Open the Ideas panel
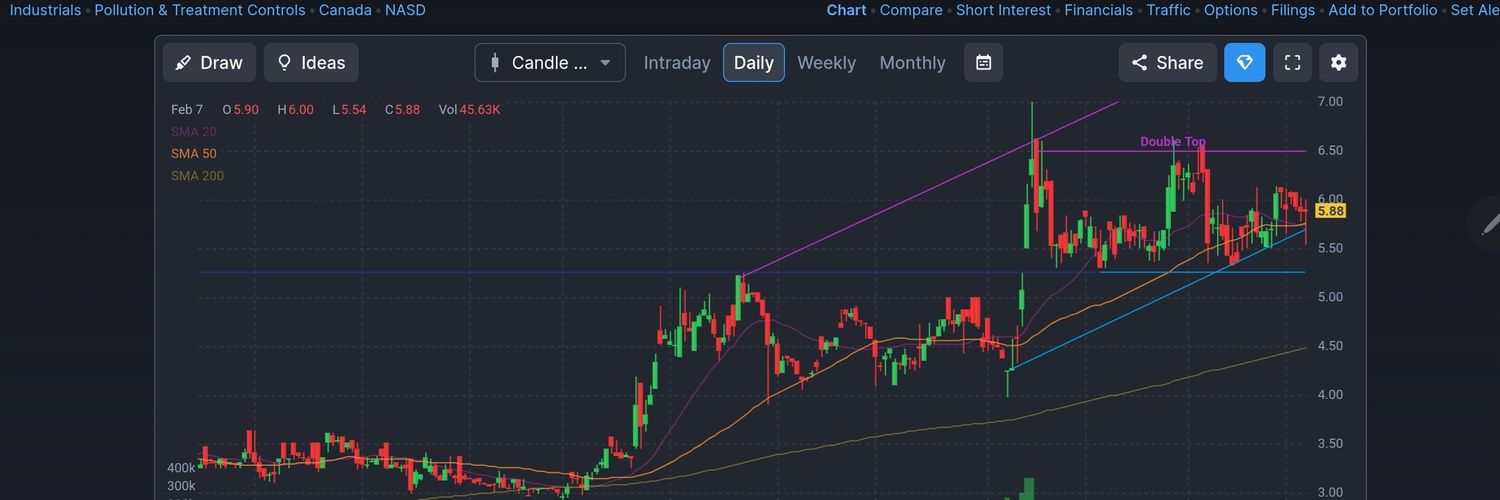 tap(311, 63)
